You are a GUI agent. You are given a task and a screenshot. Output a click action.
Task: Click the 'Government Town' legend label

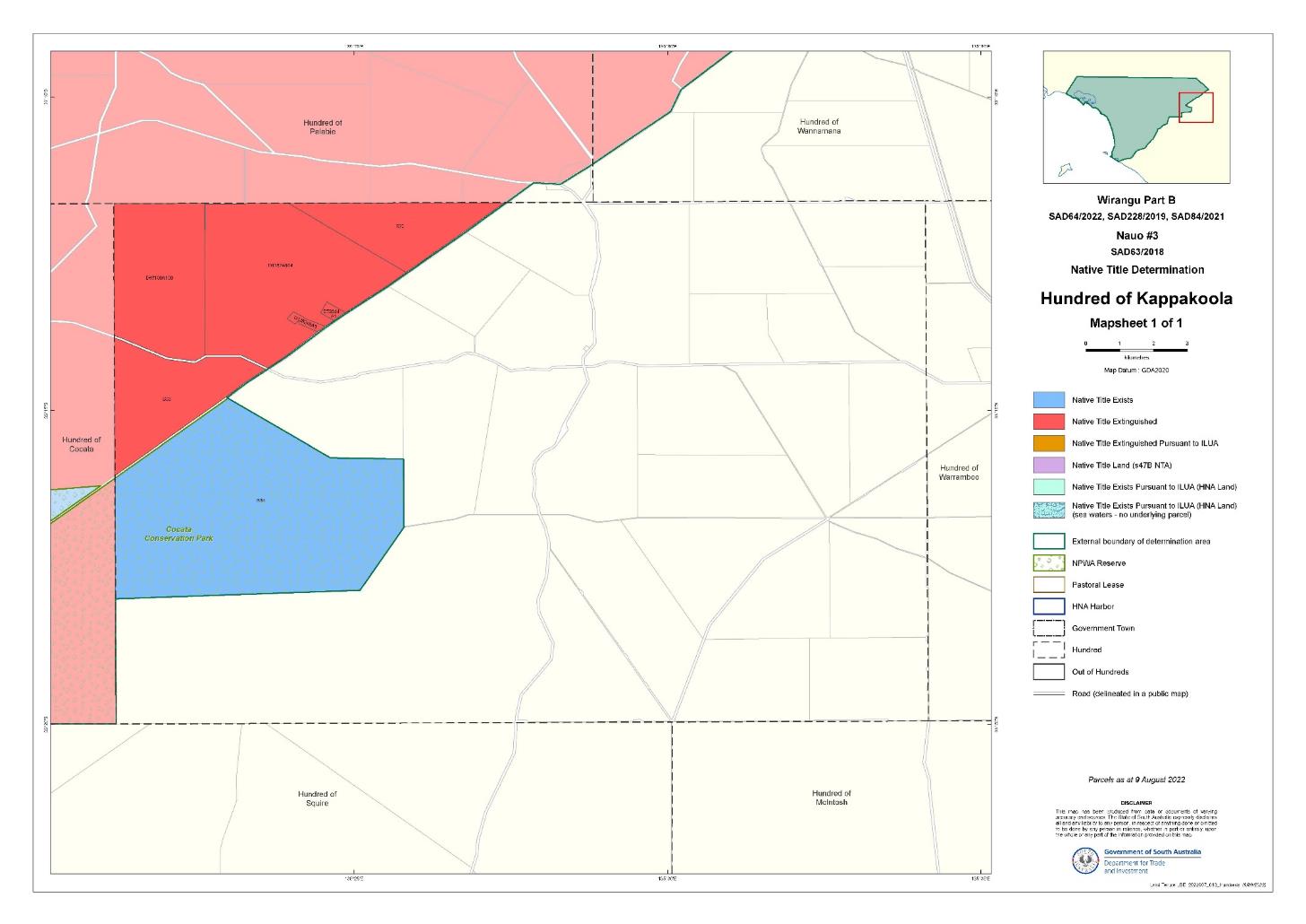pyautogui.click(x=1103, y=628)
